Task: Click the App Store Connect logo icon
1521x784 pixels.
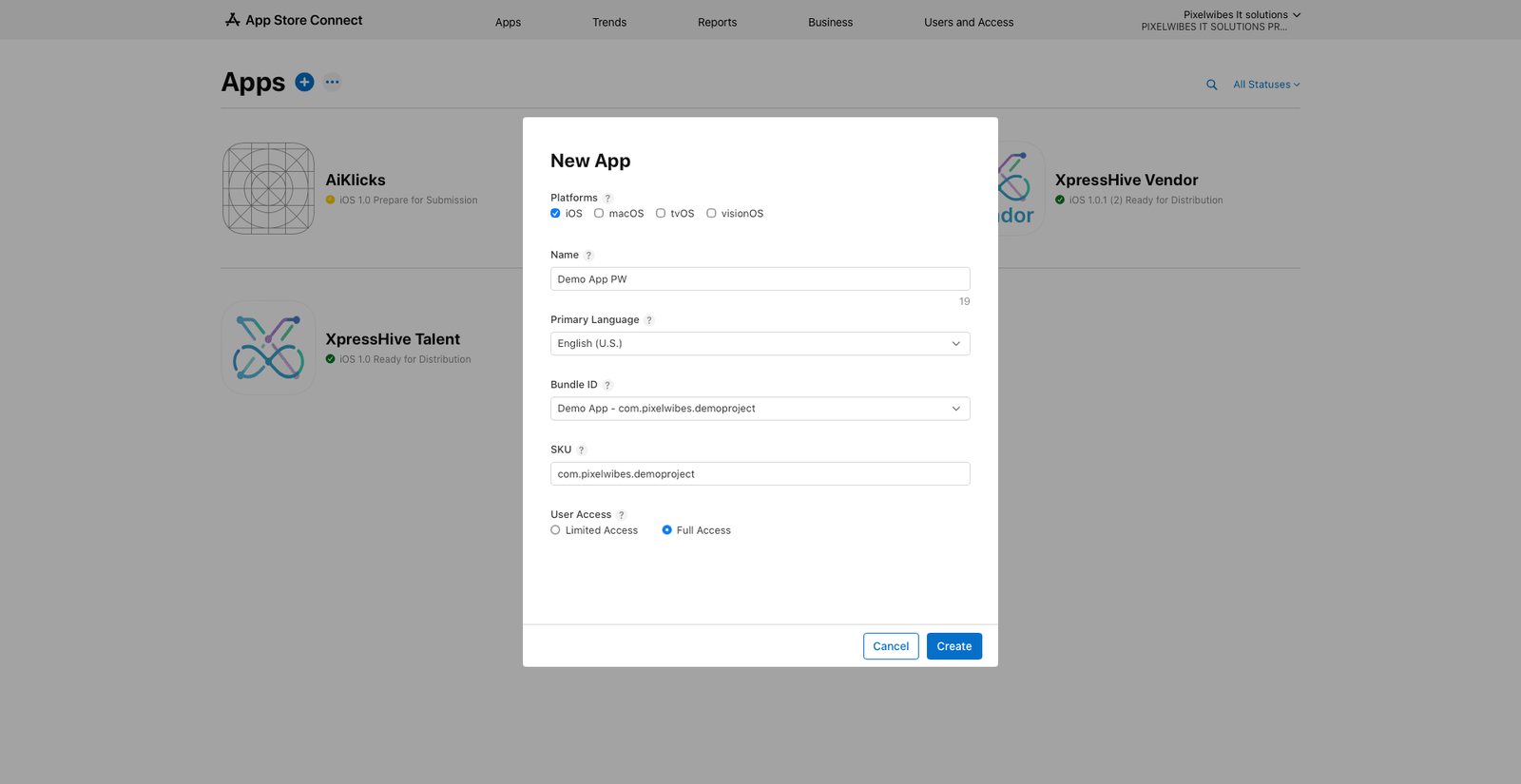Action: [x=232, y=20]
